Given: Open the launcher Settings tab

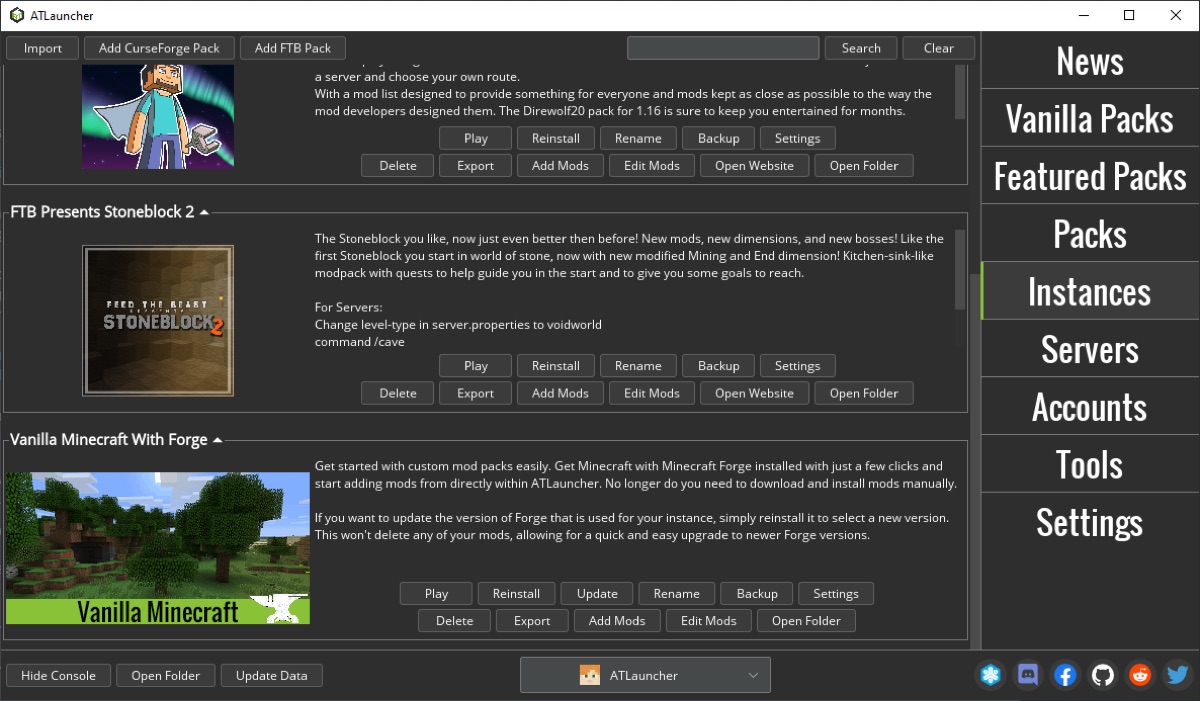Looking at the screenshot, I should [x=1090, y=521].
